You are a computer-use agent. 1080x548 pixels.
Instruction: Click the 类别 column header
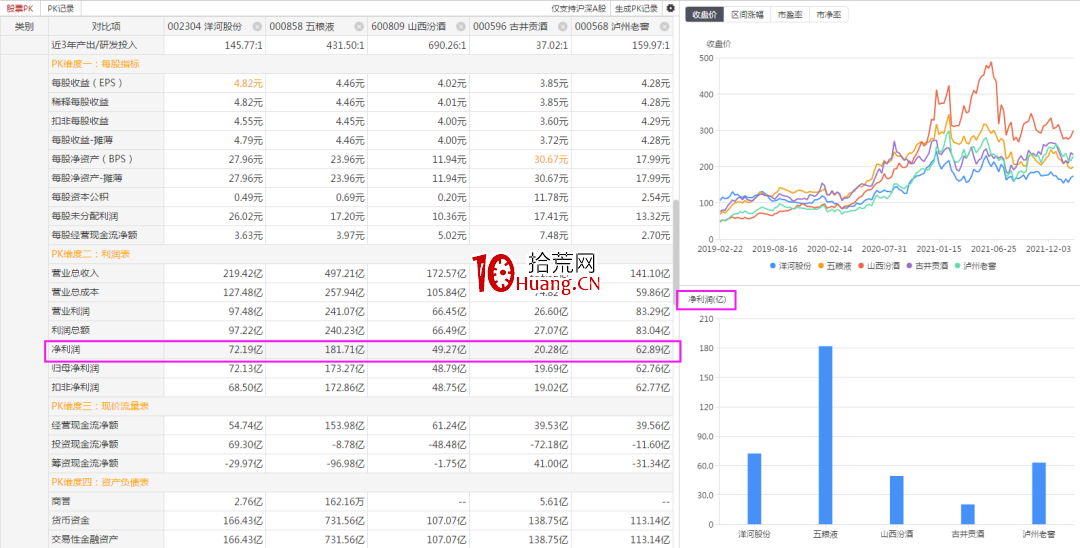24,27
